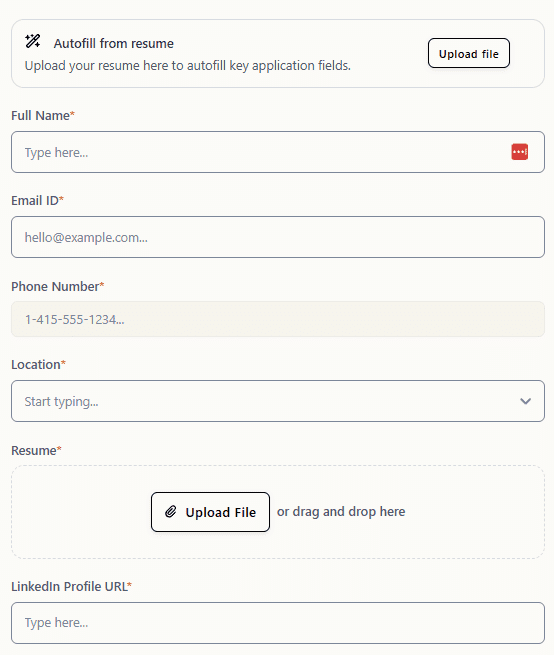
Task: Click the Location start typing combo box
Action: pos(278,401)
